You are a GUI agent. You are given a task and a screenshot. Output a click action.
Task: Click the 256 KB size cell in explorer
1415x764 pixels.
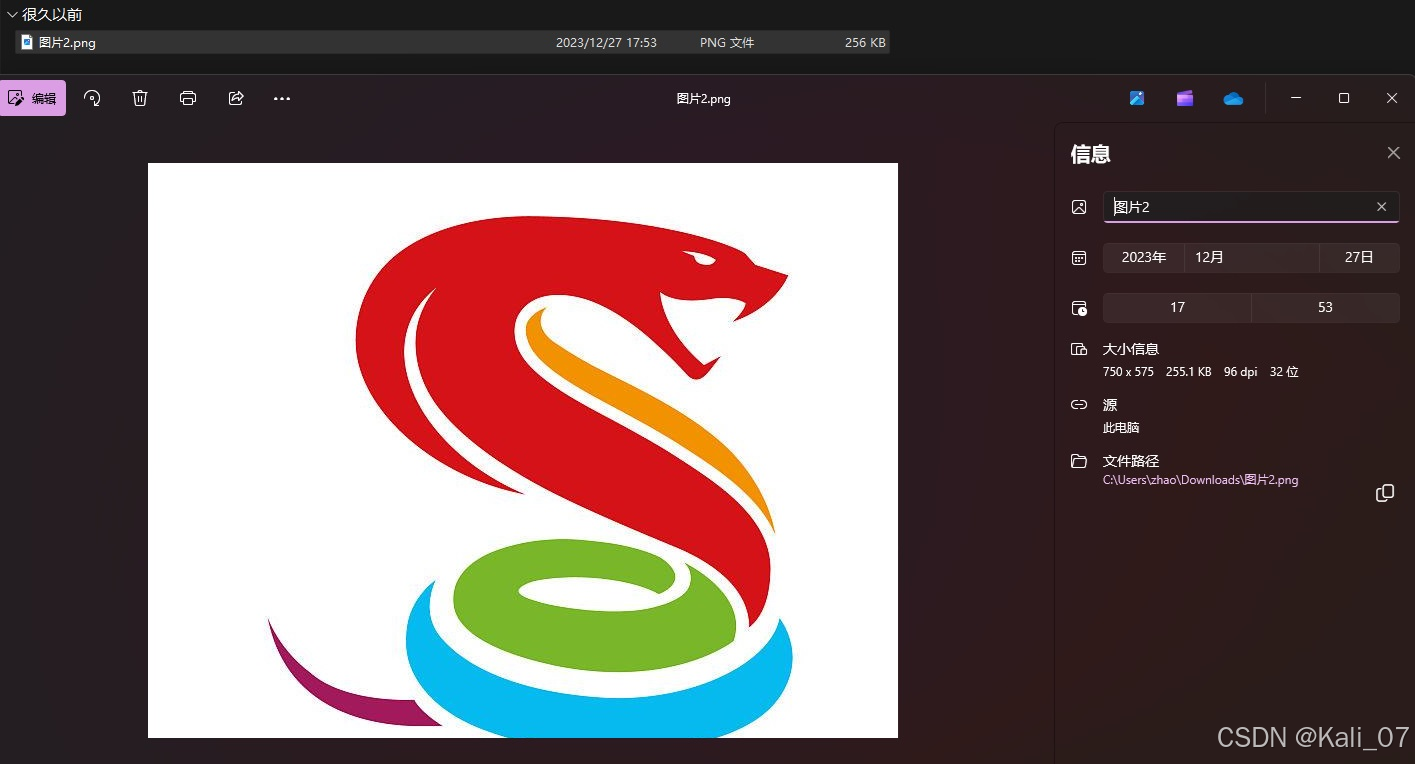coord(865,42)
